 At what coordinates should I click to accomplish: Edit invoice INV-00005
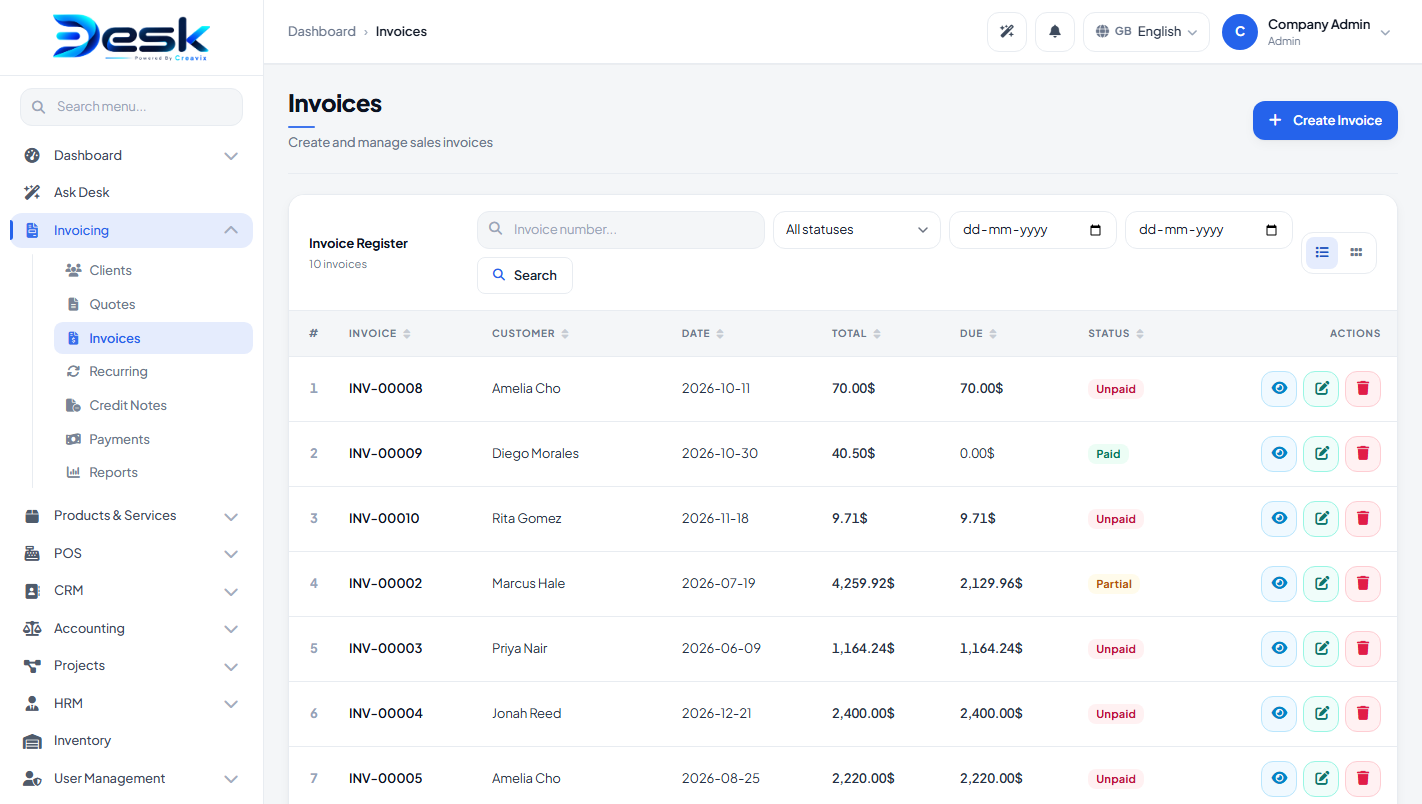click(x=1321, y=779)
